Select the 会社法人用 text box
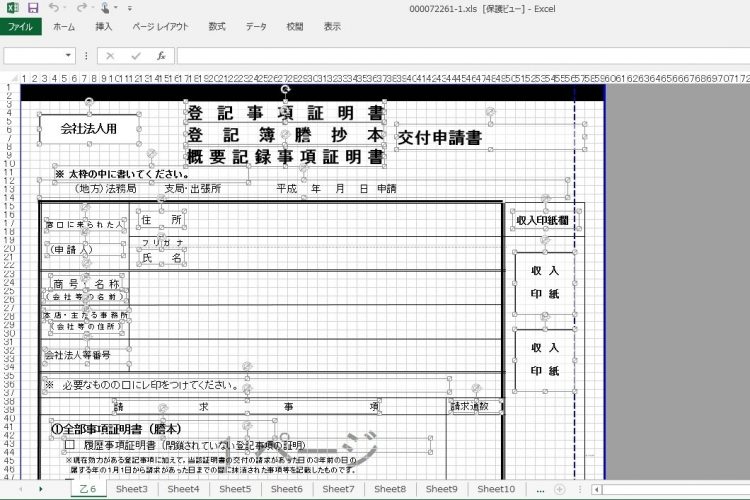This screenshot has height=500, width=750. coord(89,128)
